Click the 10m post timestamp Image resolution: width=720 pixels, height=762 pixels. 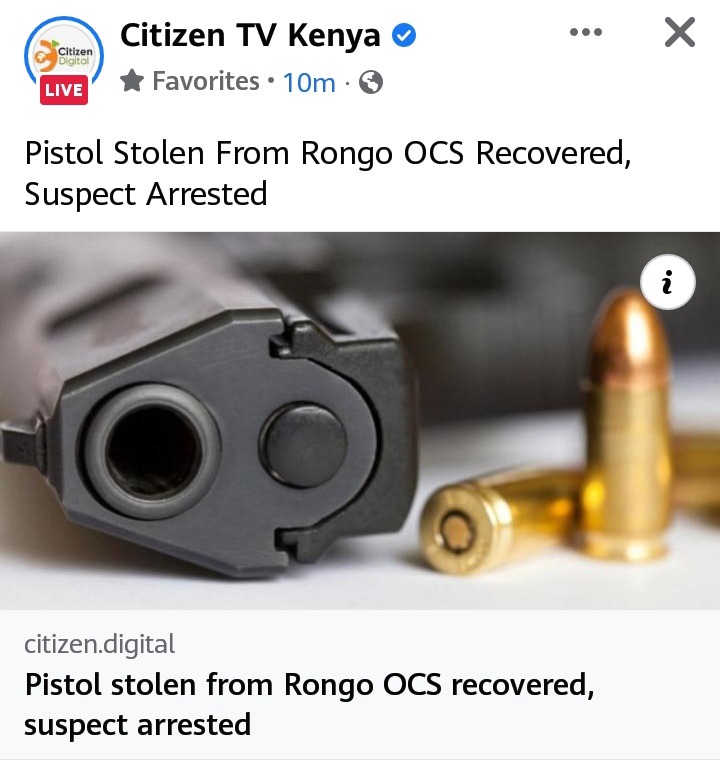pos(309,82)
